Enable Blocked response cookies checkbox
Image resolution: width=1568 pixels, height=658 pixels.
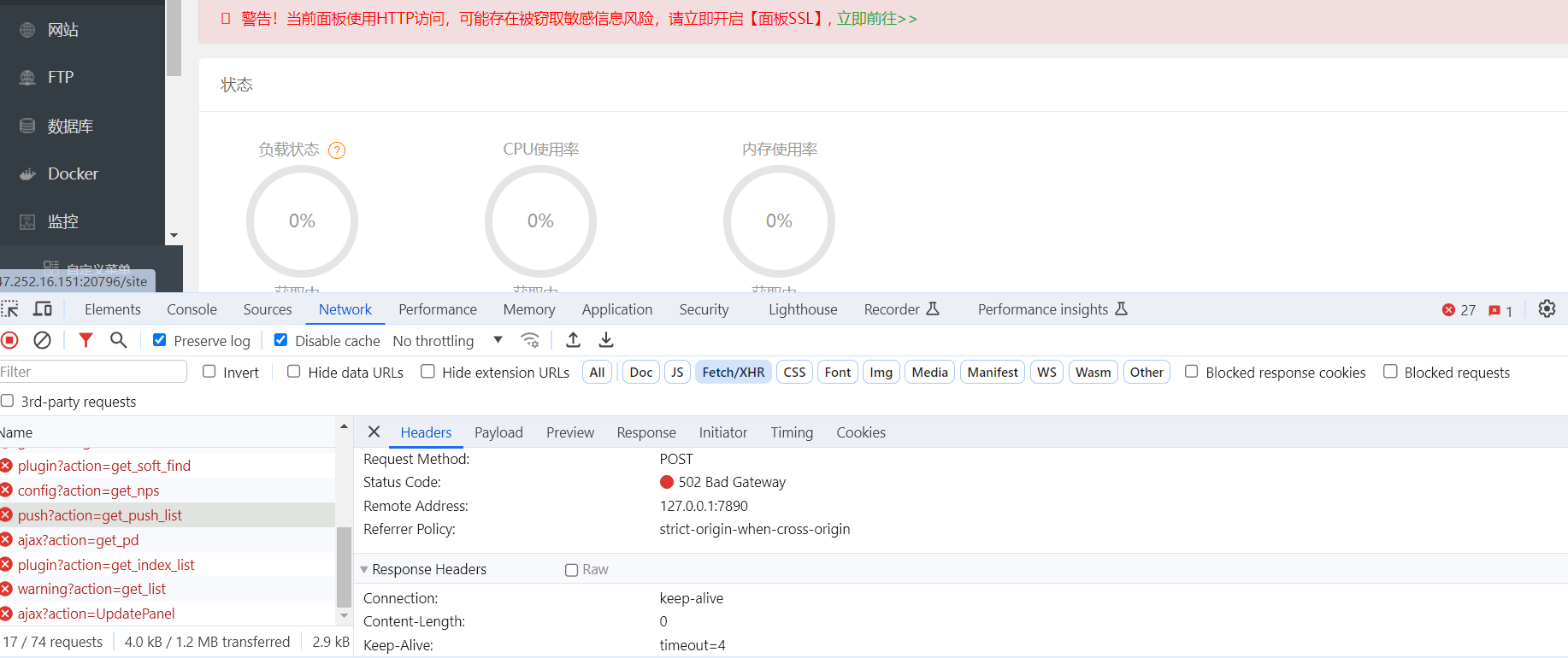pyautogui.click(x=1191, y=372)
